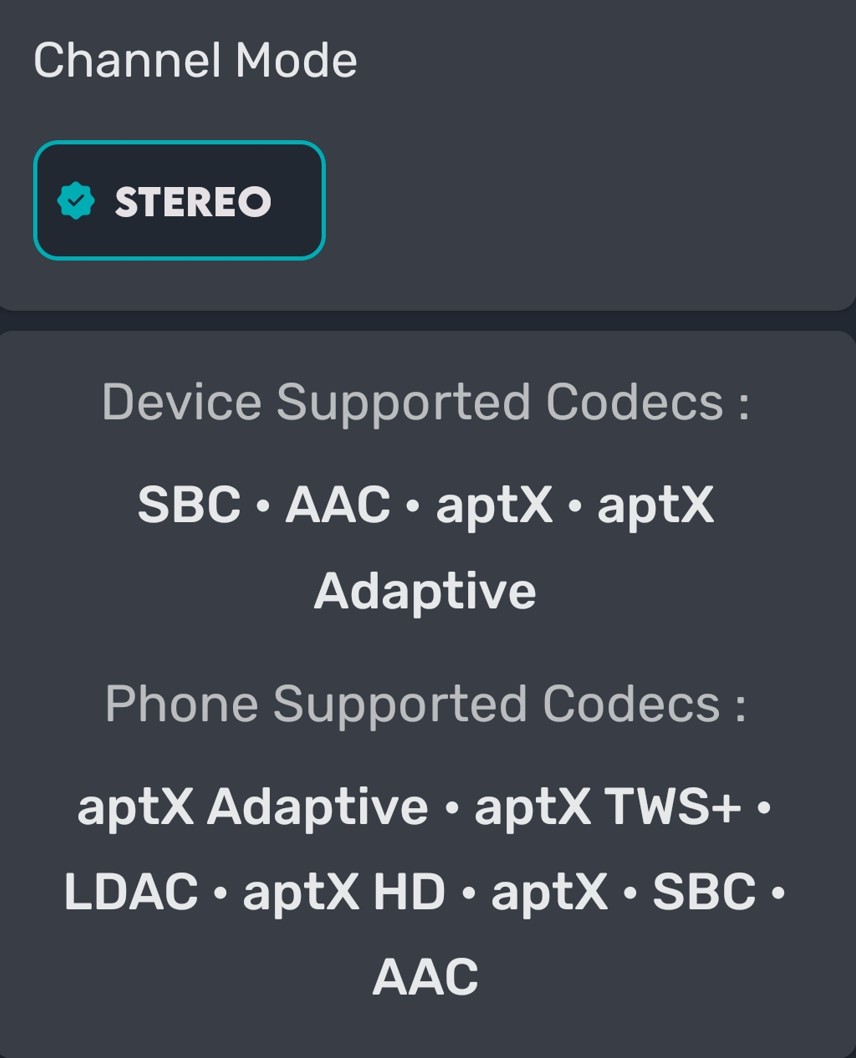Tap SBC in the phone codecs list
This screenshot has height=1058, width=856.
click(704, 892)
